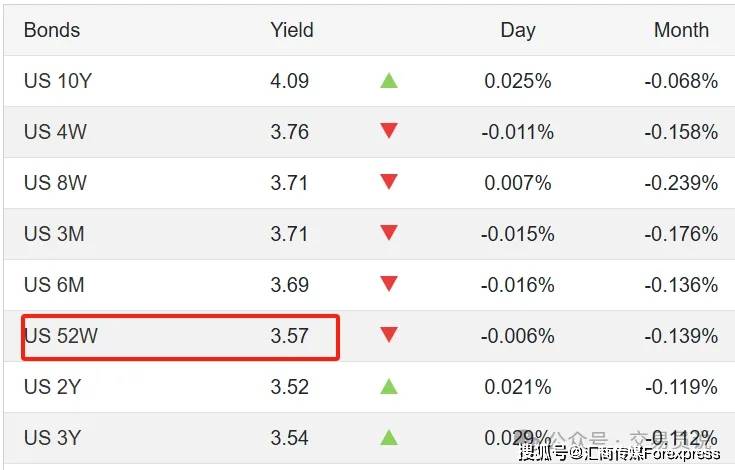
Task: Click the 0.021% day change for US 2Y
Action: [x=518, y=387]
